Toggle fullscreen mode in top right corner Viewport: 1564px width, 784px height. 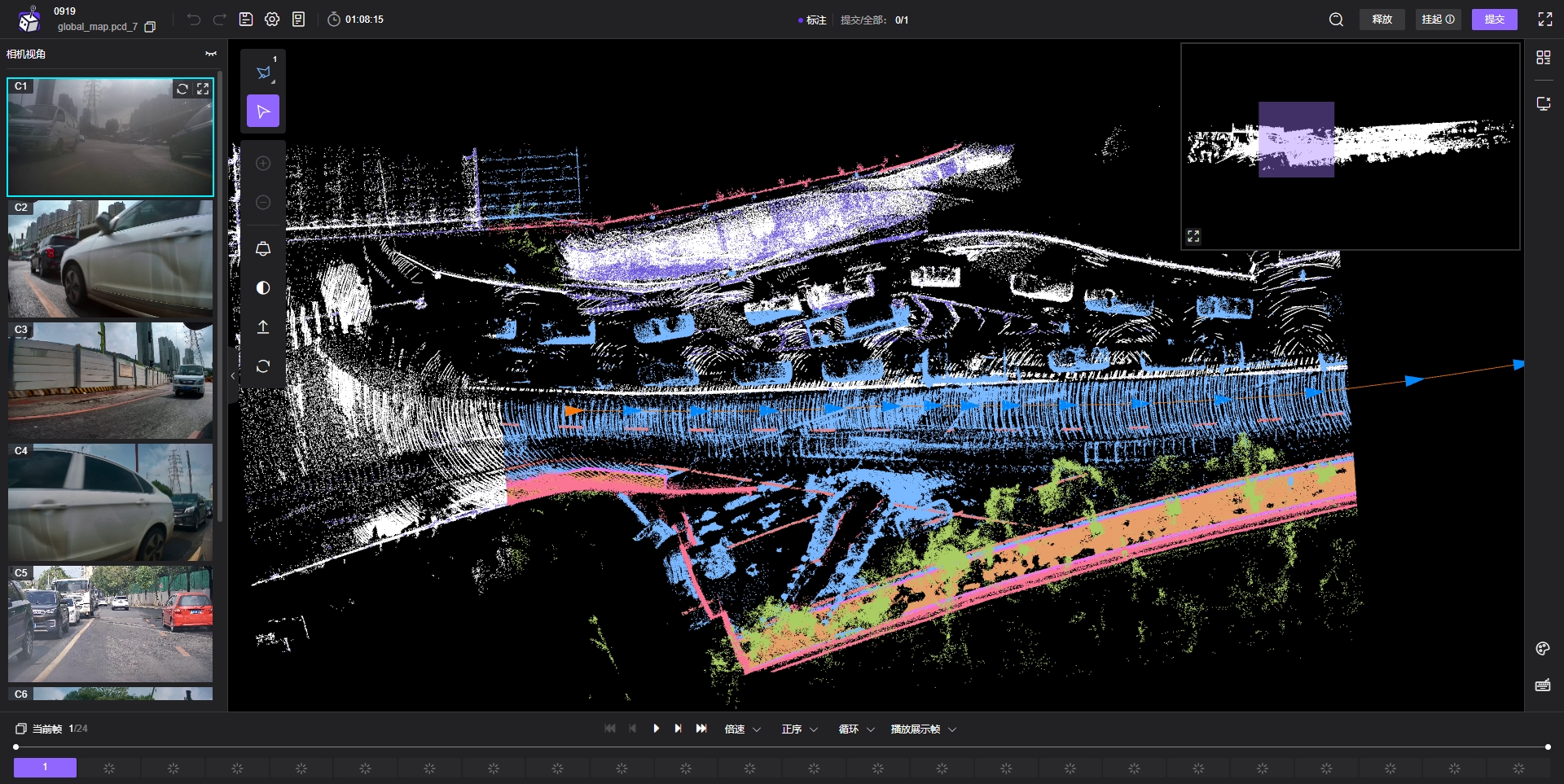[1544, 20]
